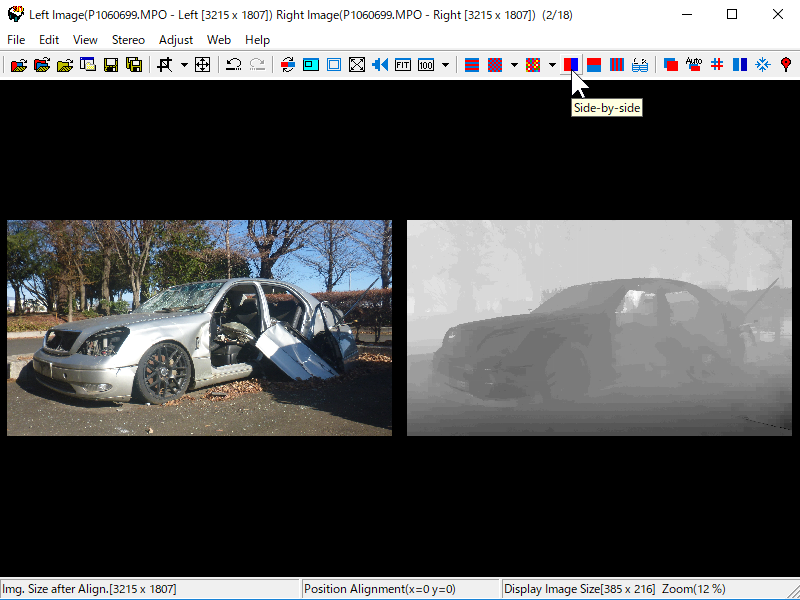The image size is (800, 600).
Task: Maximize the StereoPhoto Maker window
Action: click(732, 14)
